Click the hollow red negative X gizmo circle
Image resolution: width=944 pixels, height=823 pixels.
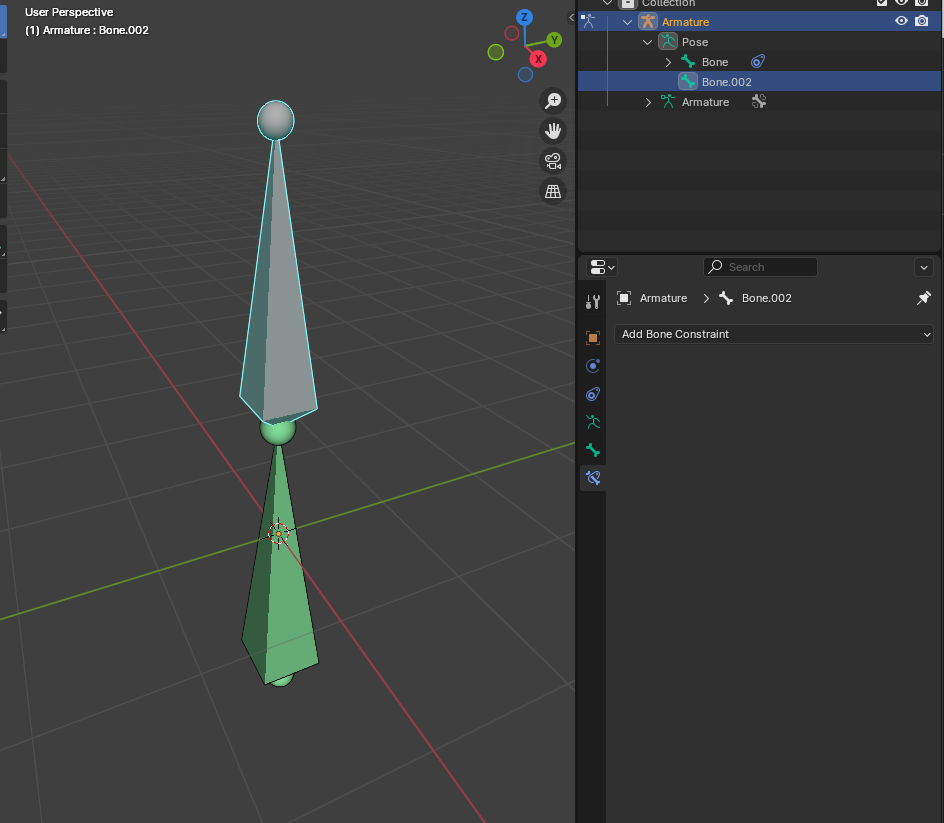512,33
